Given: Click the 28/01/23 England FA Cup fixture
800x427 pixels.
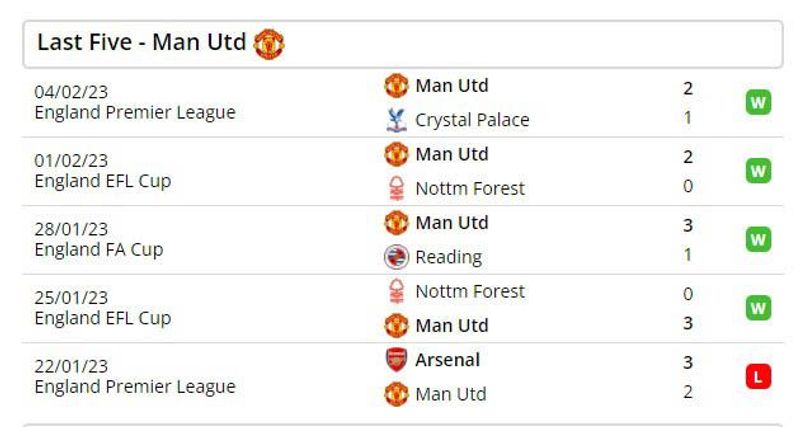Looking at the screenshot, I should pyautogui.click(x=99, y=239).
